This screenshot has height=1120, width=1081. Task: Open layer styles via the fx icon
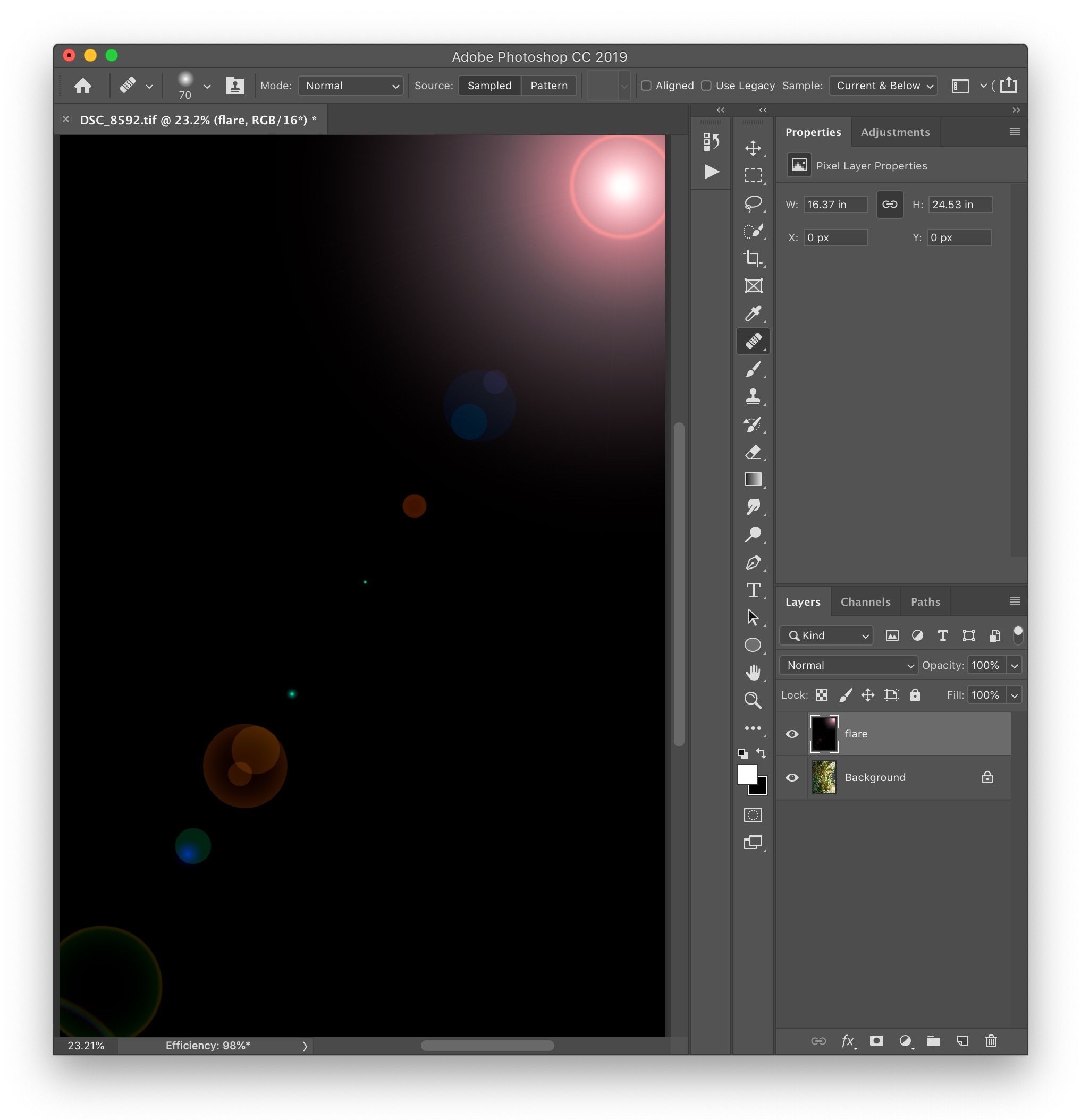click(x=848, y=1041)
